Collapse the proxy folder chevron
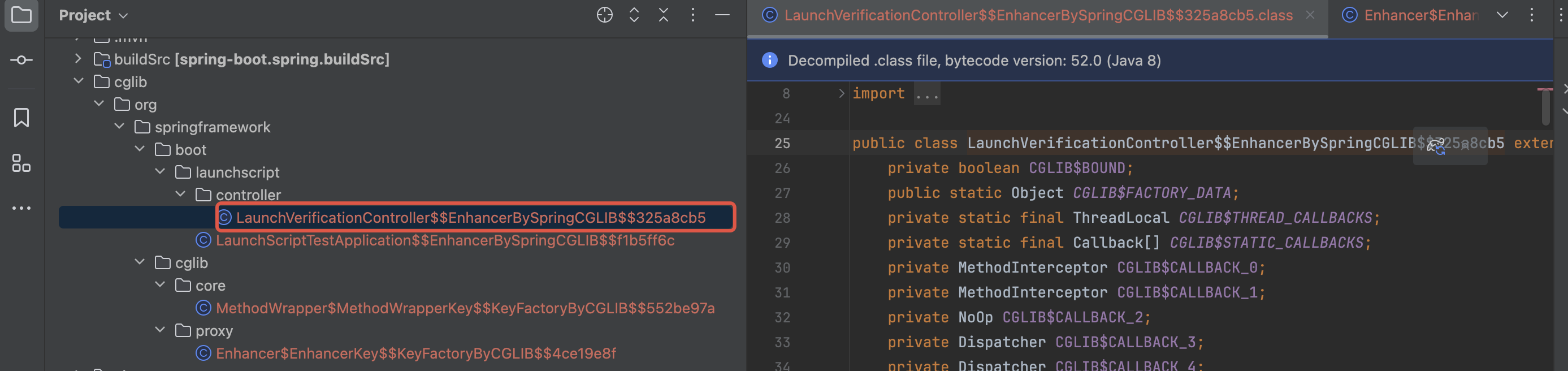This screenshot has width=1568, height=371. tap(160, 330)
